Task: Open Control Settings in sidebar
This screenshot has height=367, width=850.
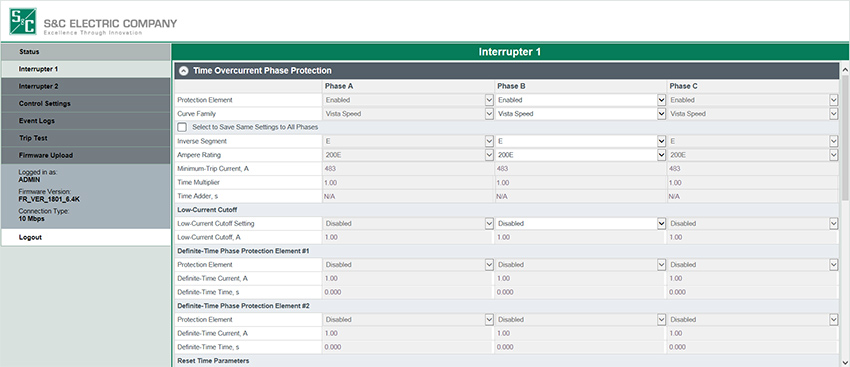Action: (x=86, y=104)
